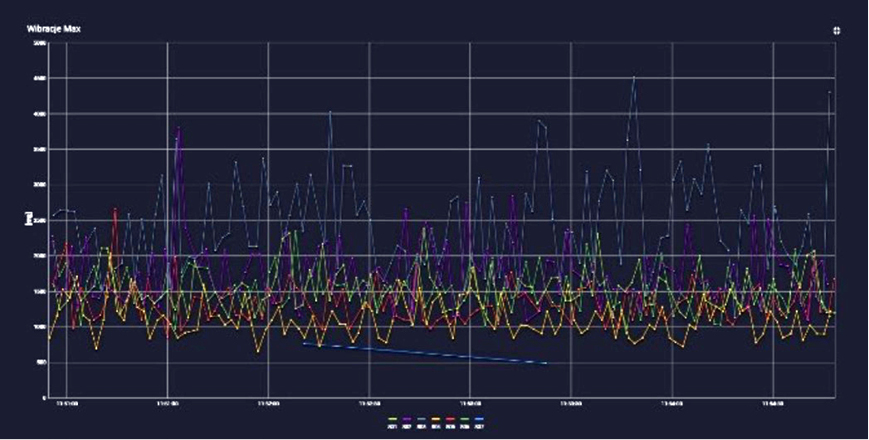
Task: Click the first x-axis time label
Action: pyautogui.click(x=67, y=405)
